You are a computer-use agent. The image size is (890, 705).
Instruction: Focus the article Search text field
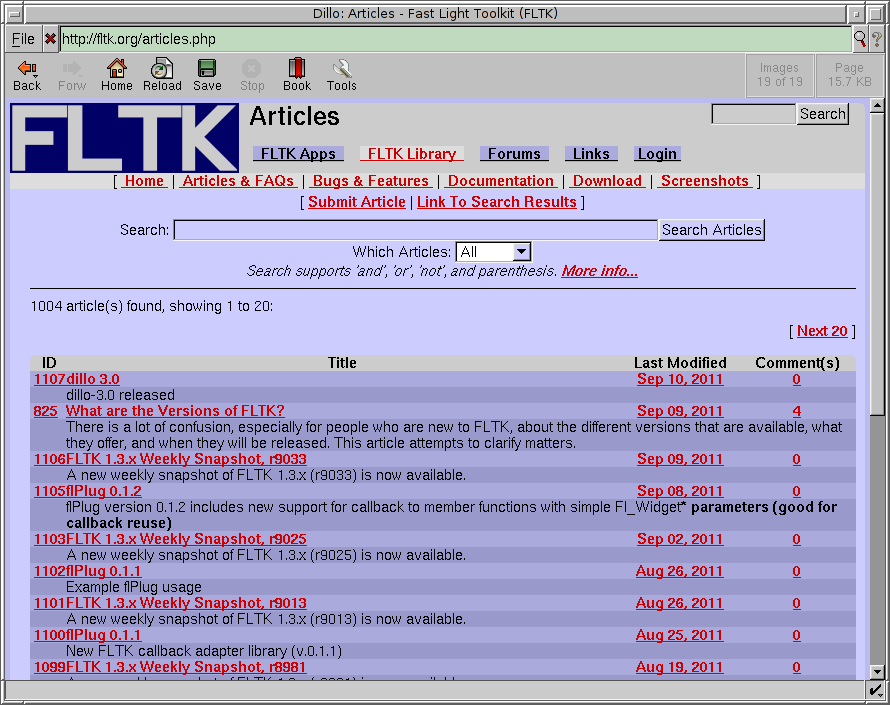pyautogui.click(x=415, y=230)
